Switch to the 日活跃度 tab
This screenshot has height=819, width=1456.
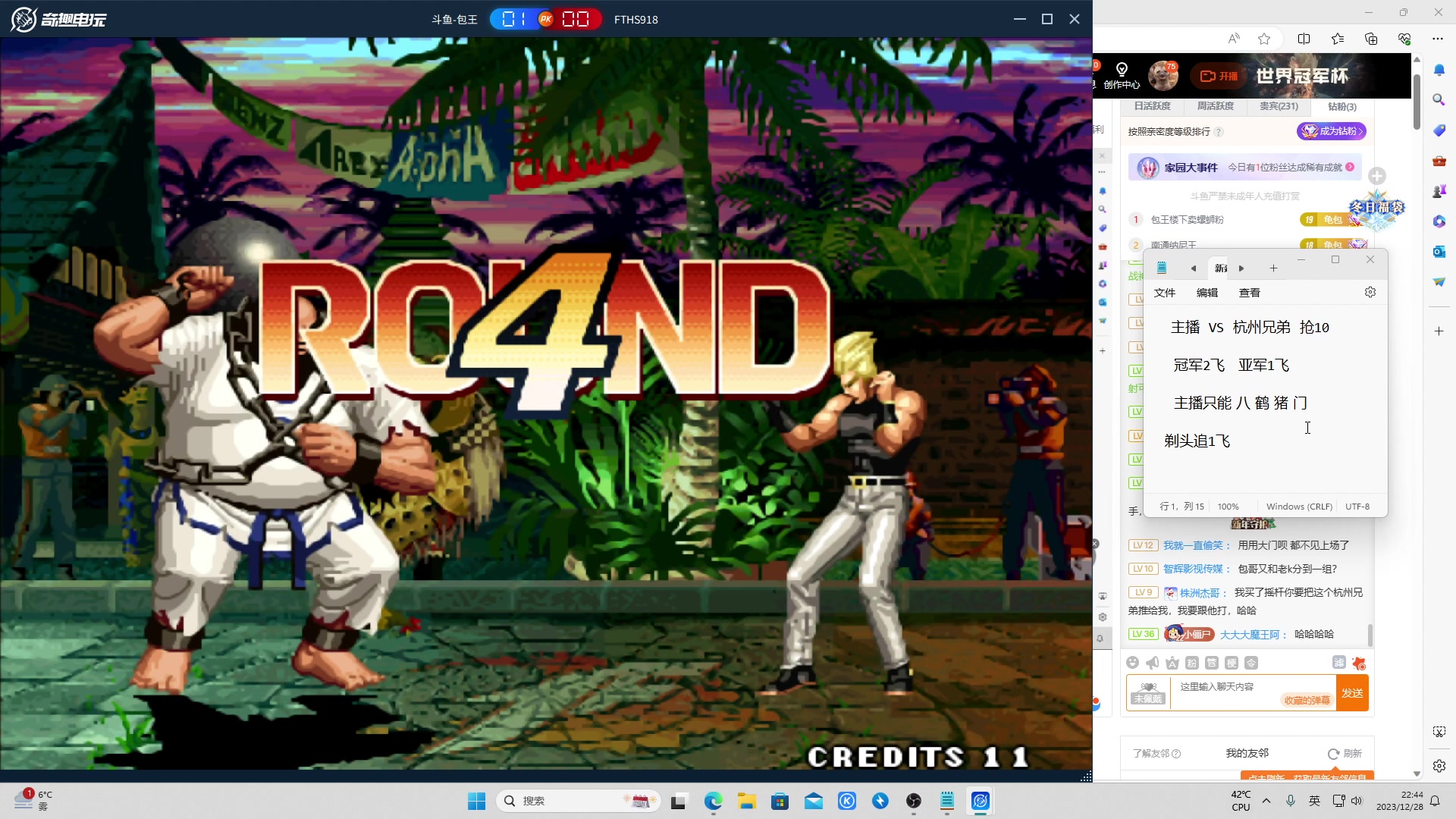(1152, 106)
